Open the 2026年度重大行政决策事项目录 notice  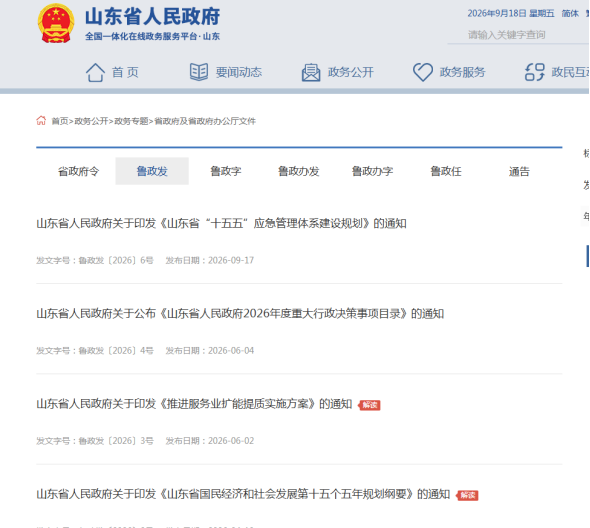240,314
